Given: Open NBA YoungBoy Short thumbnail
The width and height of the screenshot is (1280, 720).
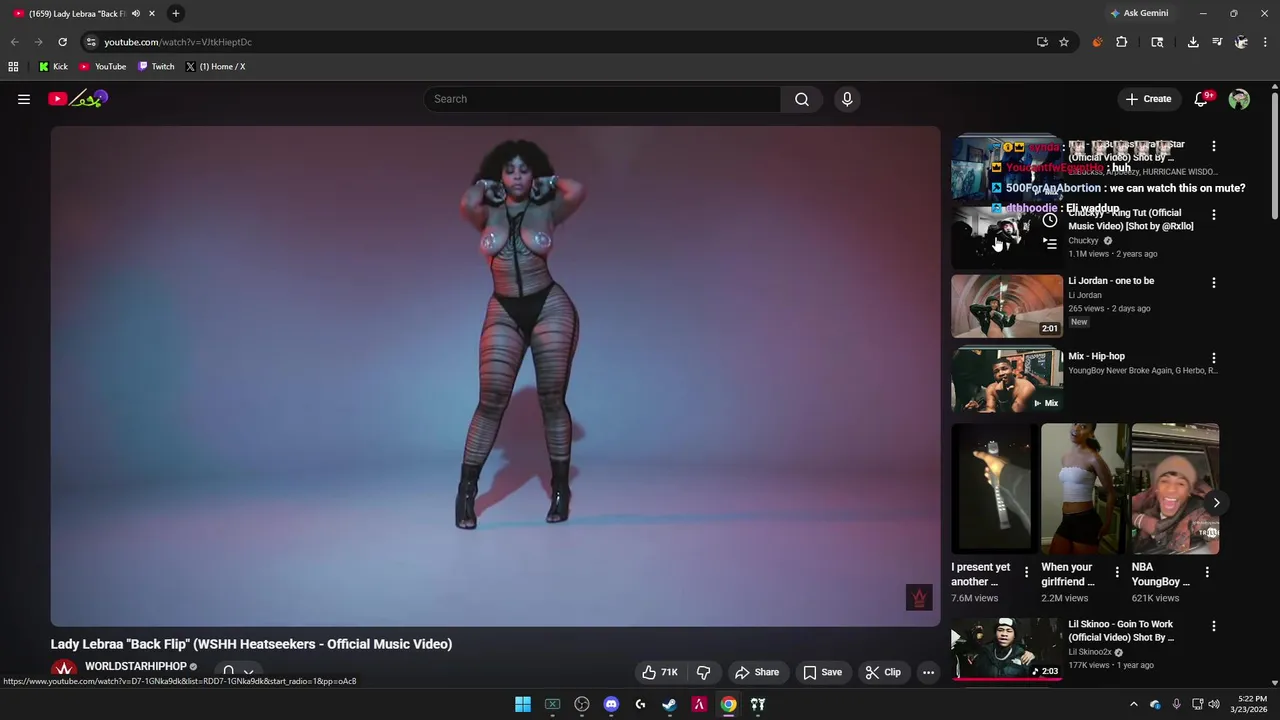Looking at the screenshot, I should 1175,489.
